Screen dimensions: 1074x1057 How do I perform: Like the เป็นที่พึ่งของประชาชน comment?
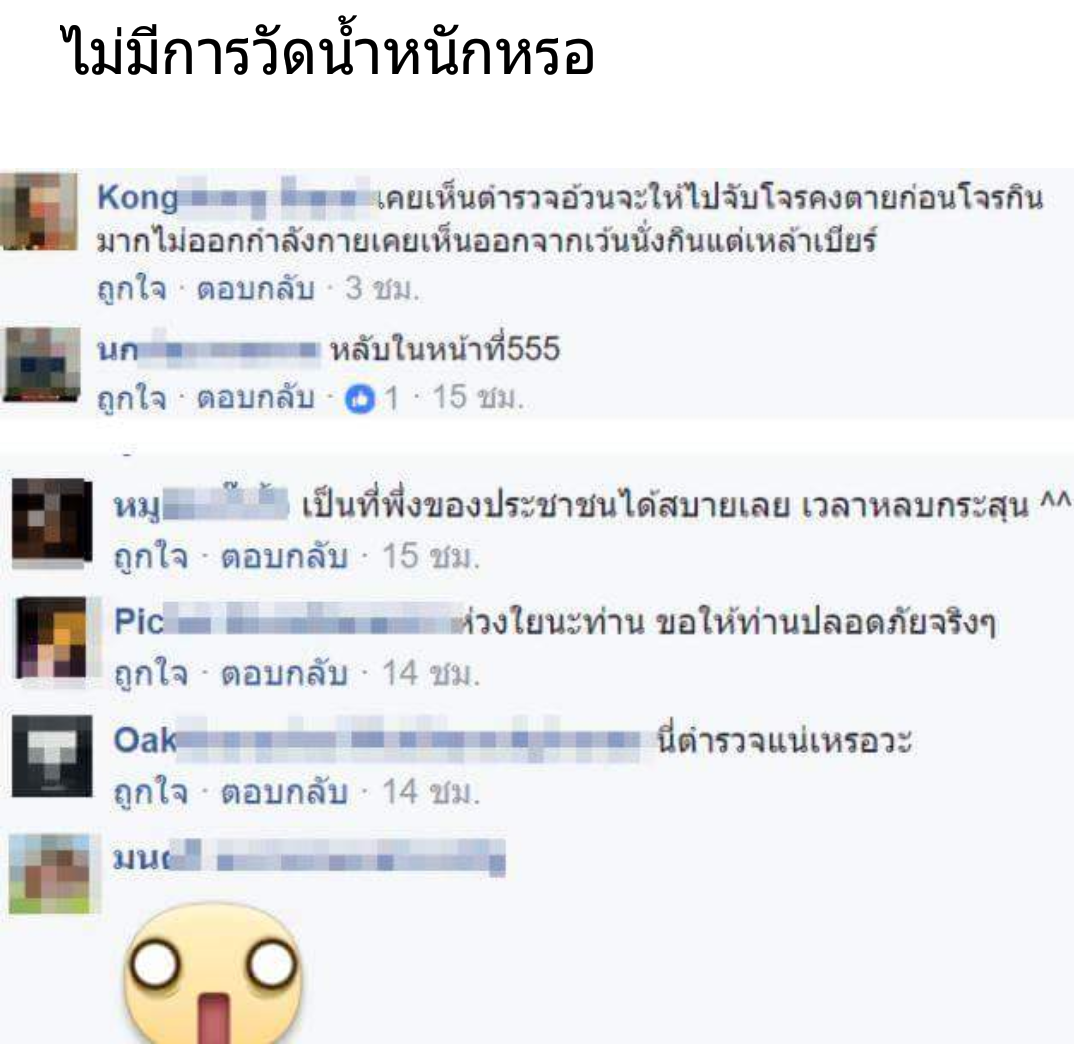(x=151, y=556)
